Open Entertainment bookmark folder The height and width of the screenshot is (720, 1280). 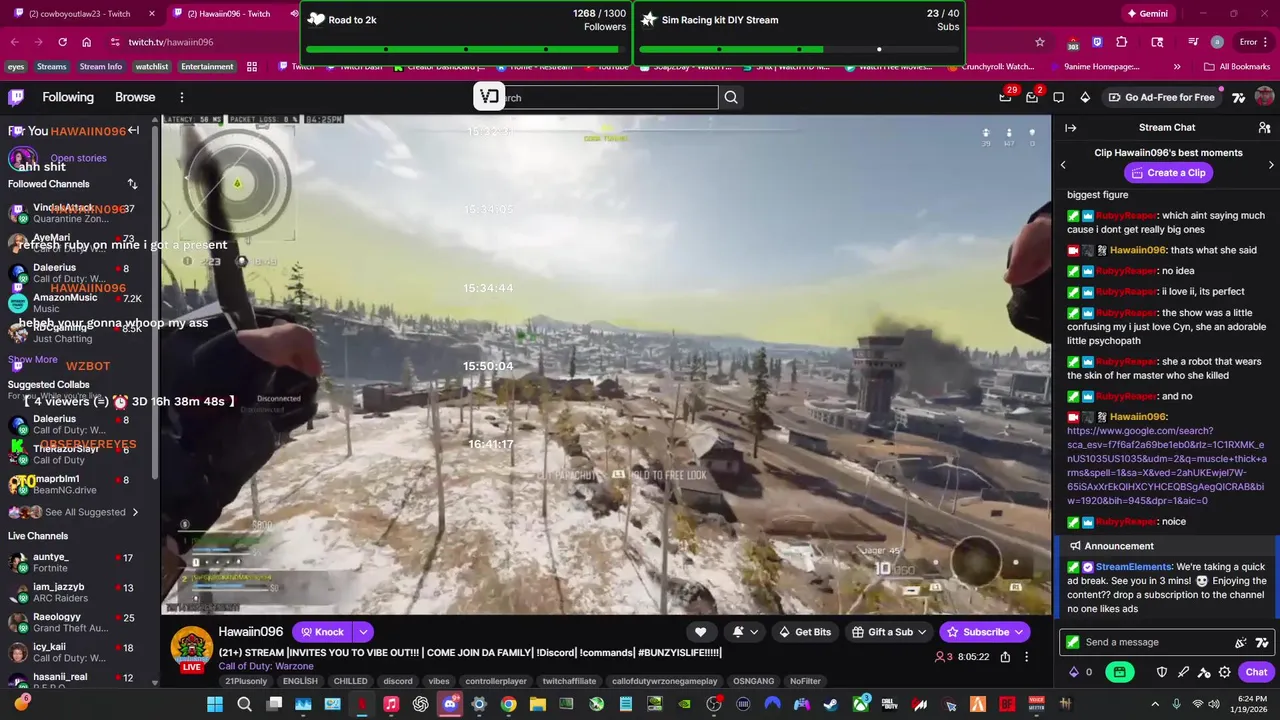[207, 67]
